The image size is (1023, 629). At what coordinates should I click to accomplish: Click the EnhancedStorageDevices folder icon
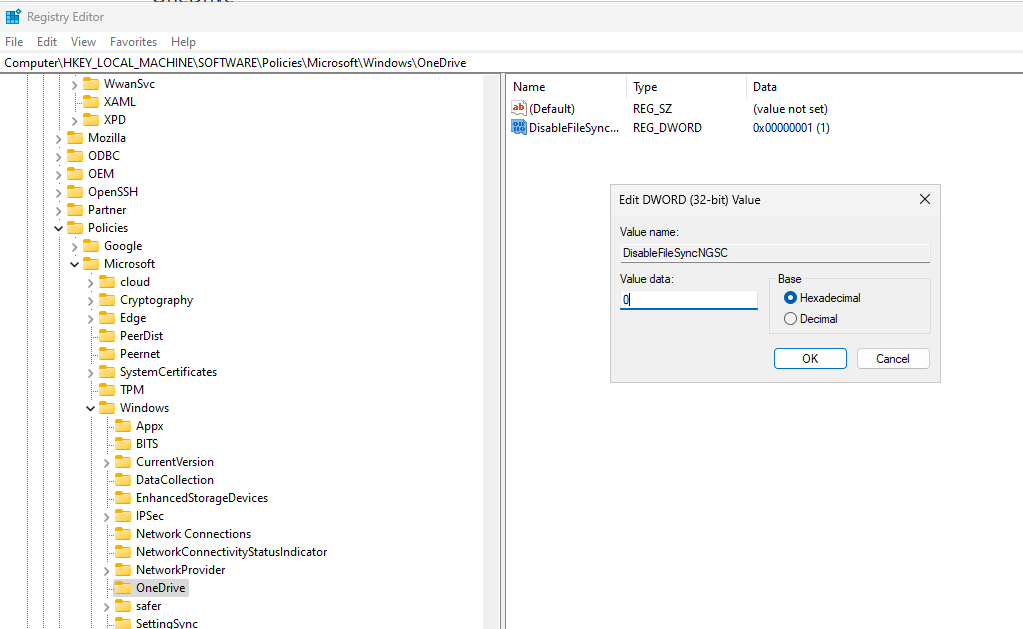(123, 498)
